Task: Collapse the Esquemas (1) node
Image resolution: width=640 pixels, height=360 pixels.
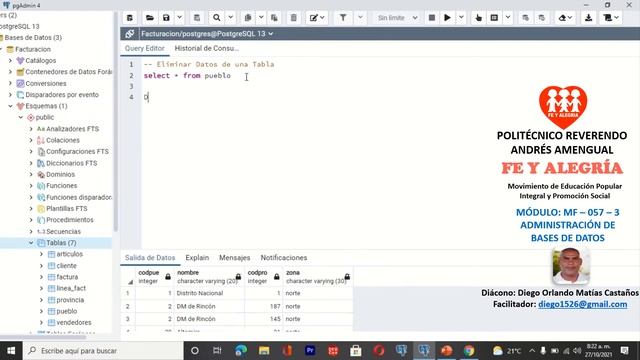Action: click(x=10, y=106)
